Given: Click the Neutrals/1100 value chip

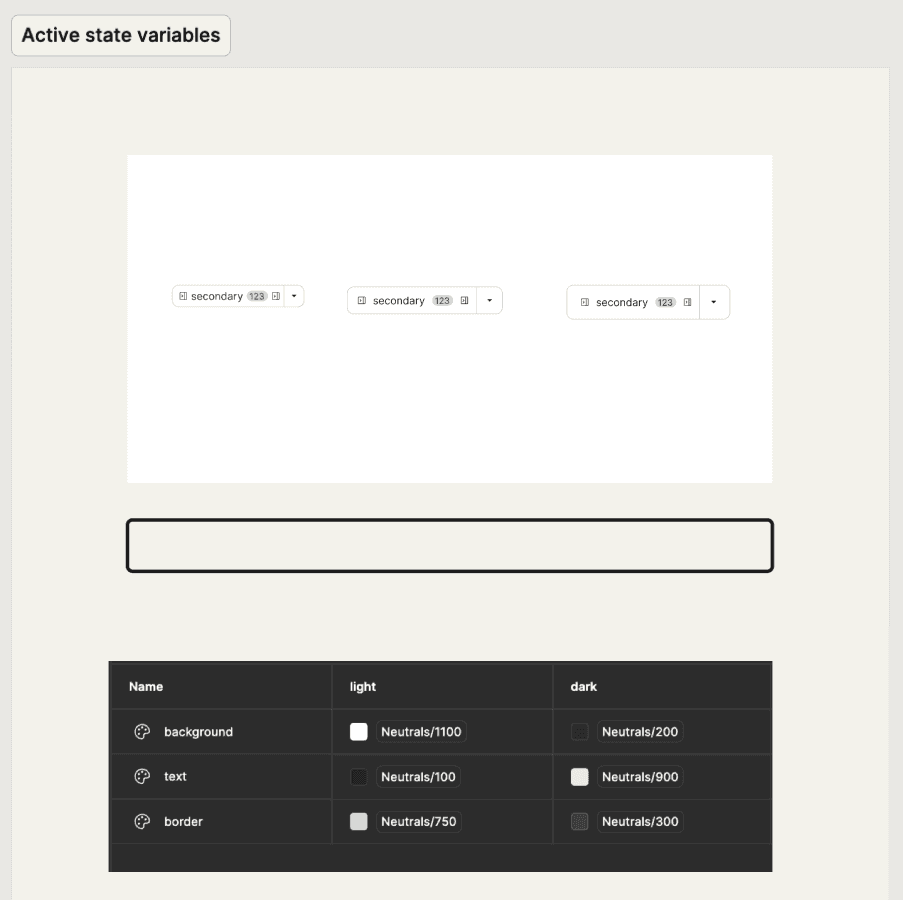Looking at the screenshot, I should coord(421,731).
